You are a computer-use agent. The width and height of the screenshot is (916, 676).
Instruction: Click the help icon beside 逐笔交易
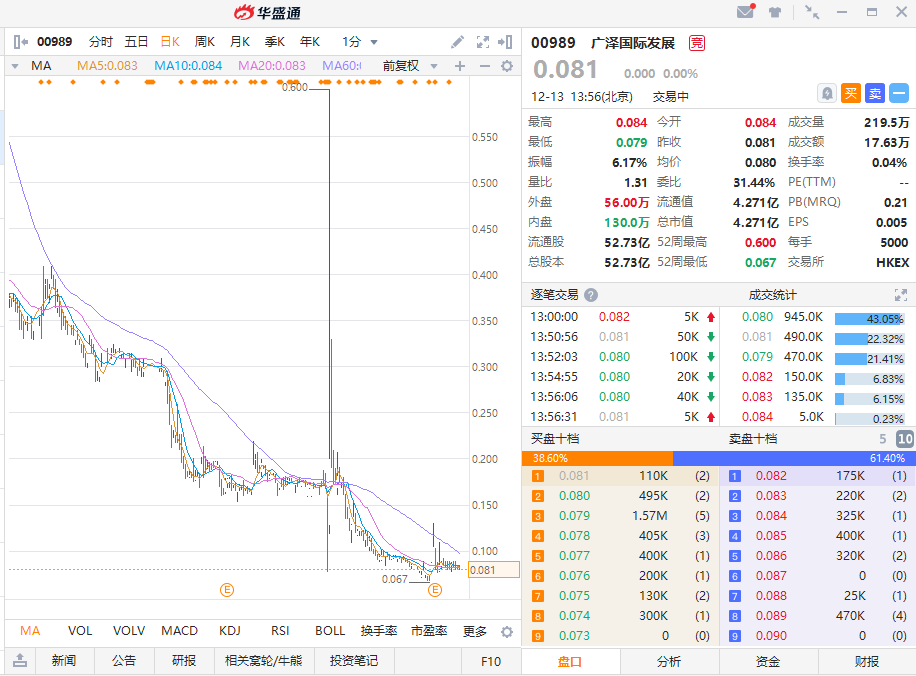click(591, 295)
